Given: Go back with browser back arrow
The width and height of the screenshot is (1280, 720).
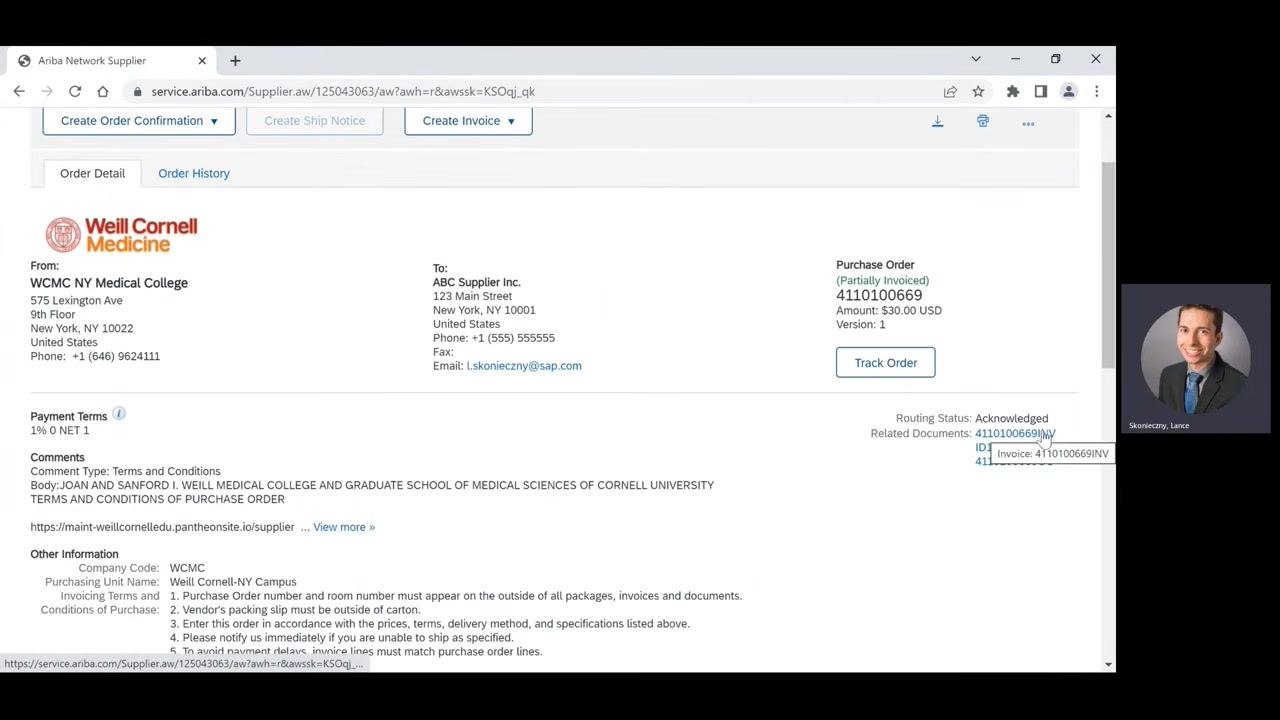Looking at the screenshot, I should point(19,91).
